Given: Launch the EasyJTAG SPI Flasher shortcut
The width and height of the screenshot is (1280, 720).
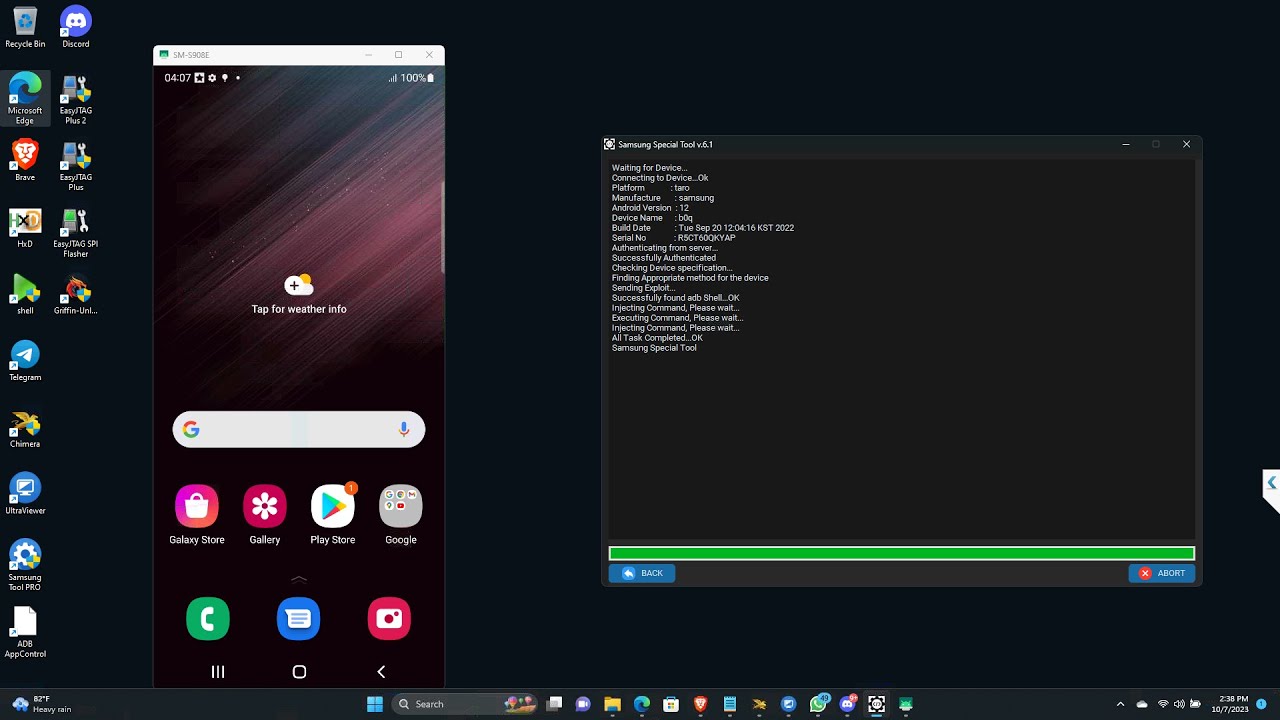Looking at the screenshot, I should (x=75, y=222).
